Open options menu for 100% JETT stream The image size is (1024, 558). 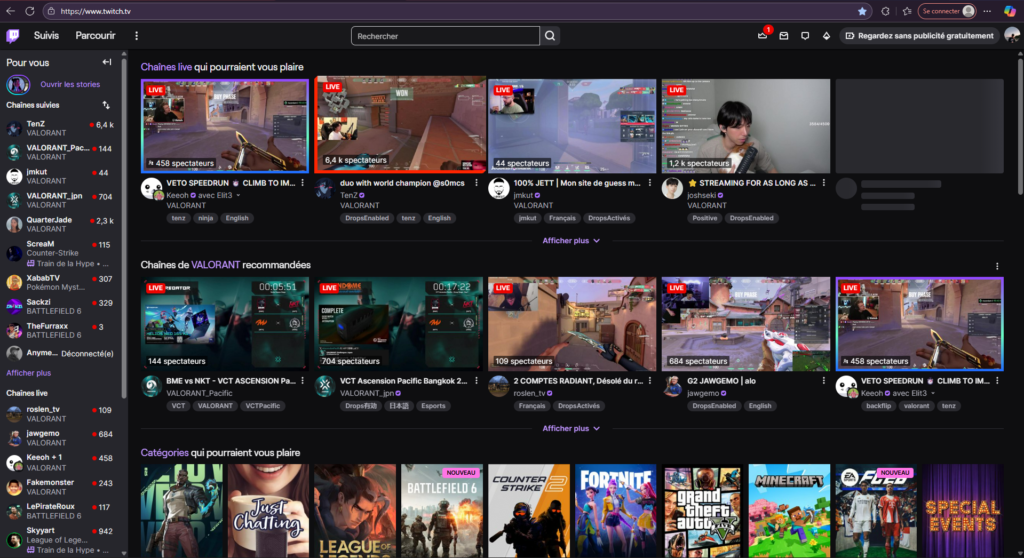click(x=650, y=184)
